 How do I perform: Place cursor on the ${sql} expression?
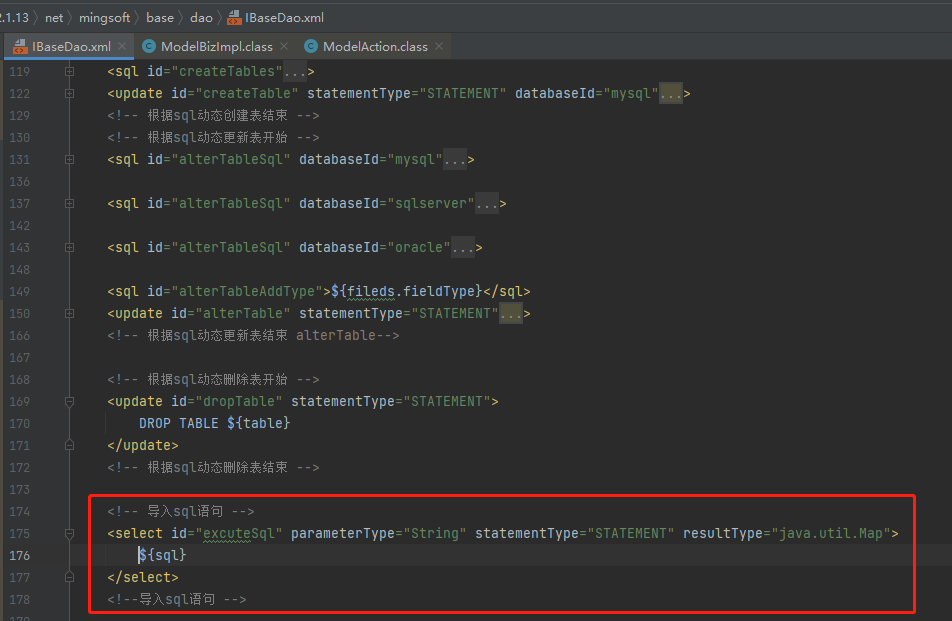pyautogui.click(x=163, y=555)
